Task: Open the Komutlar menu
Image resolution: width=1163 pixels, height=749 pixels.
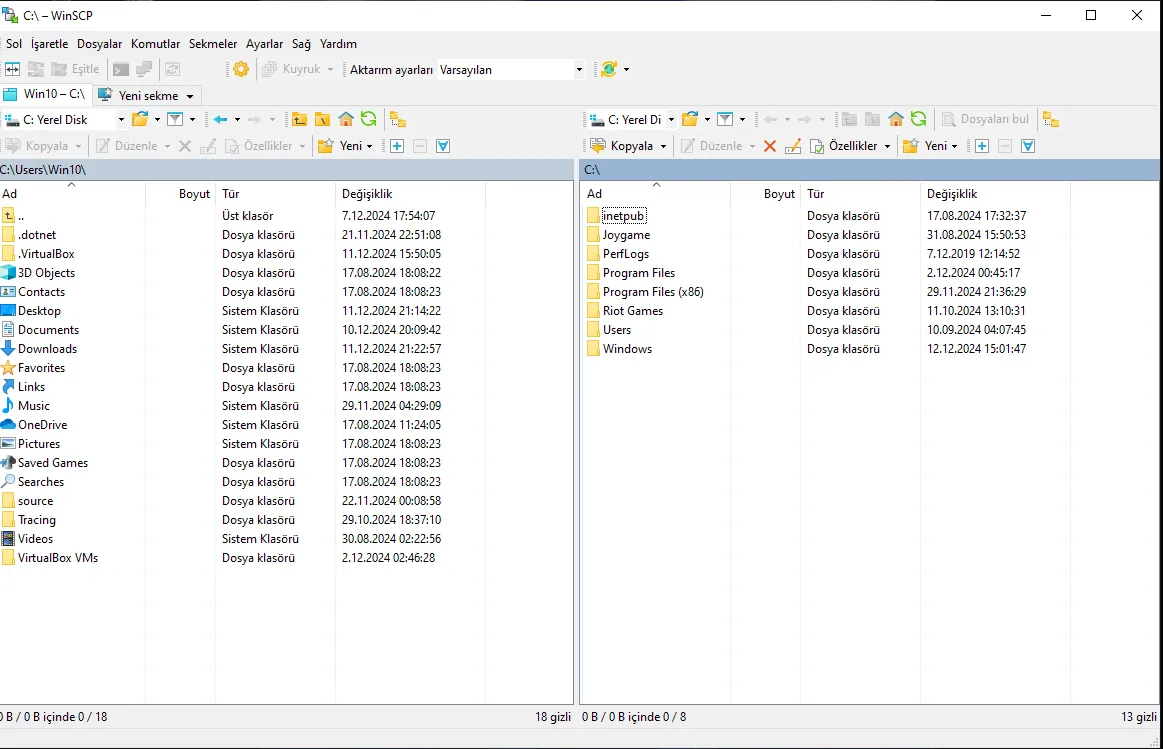Action: pos(156,44)
